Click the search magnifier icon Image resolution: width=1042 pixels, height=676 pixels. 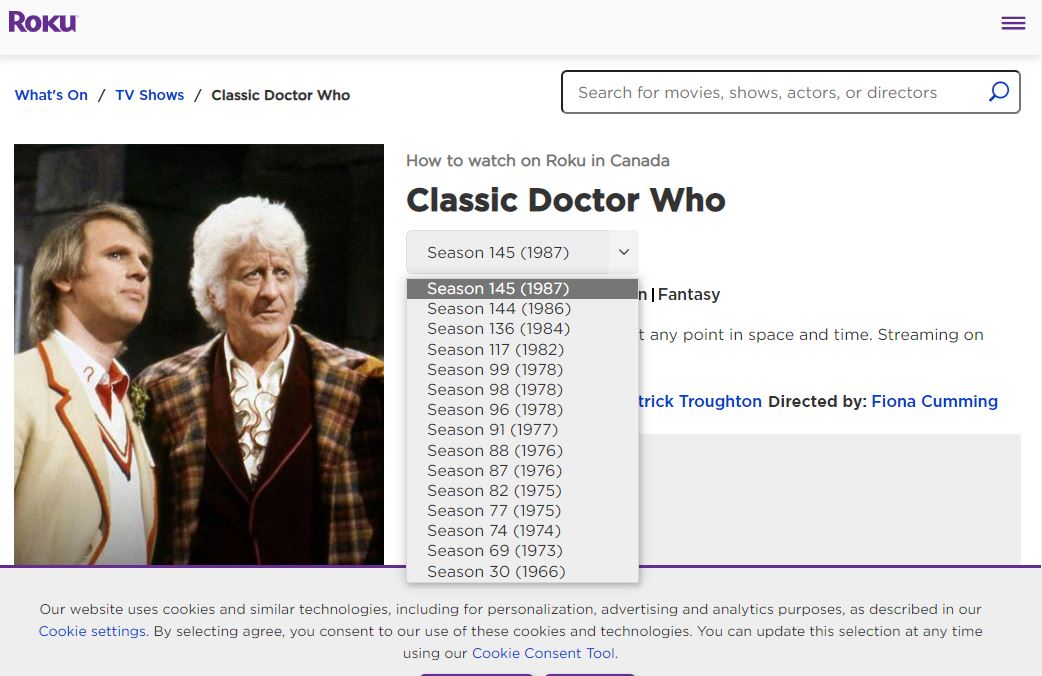pyautogui.click(x=998, y=92)
